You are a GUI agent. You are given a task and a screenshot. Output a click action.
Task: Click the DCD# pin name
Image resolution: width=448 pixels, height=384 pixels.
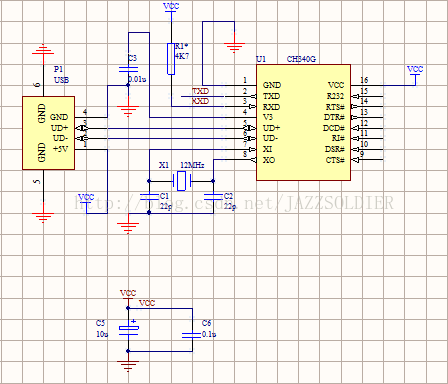coord(333,128)
